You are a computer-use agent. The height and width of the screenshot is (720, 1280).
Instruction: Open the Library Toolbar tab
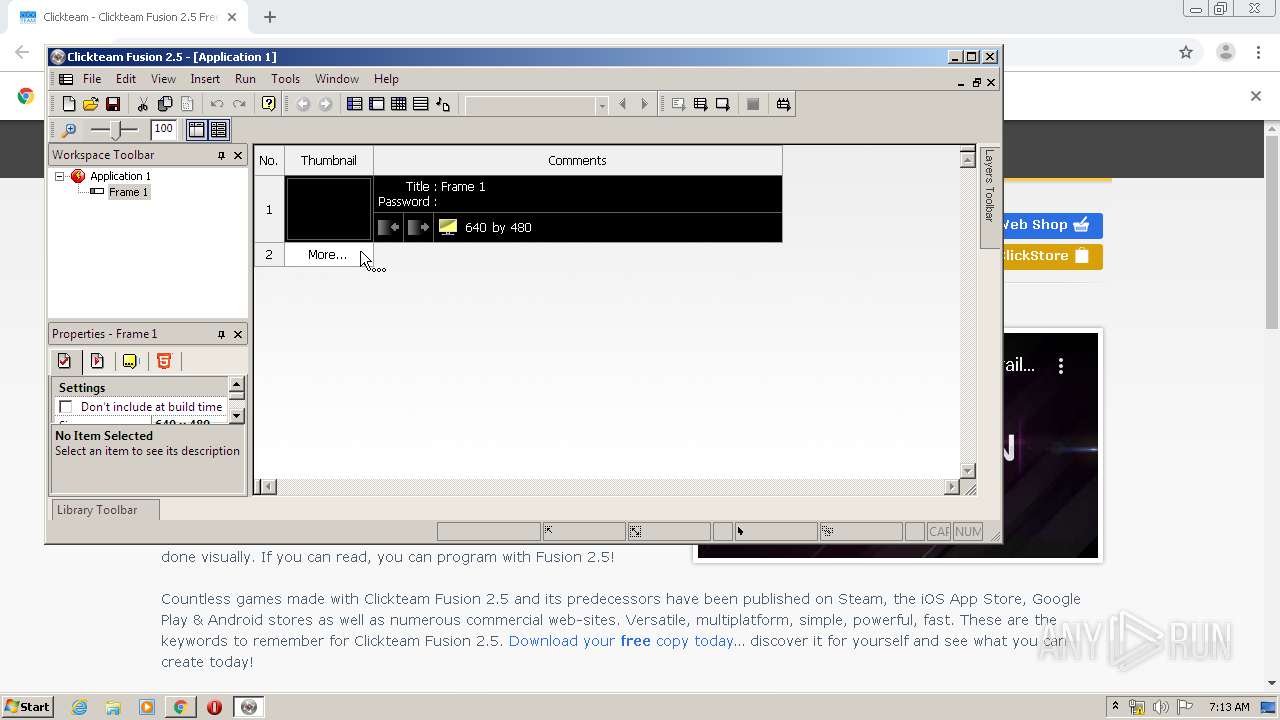104,510
